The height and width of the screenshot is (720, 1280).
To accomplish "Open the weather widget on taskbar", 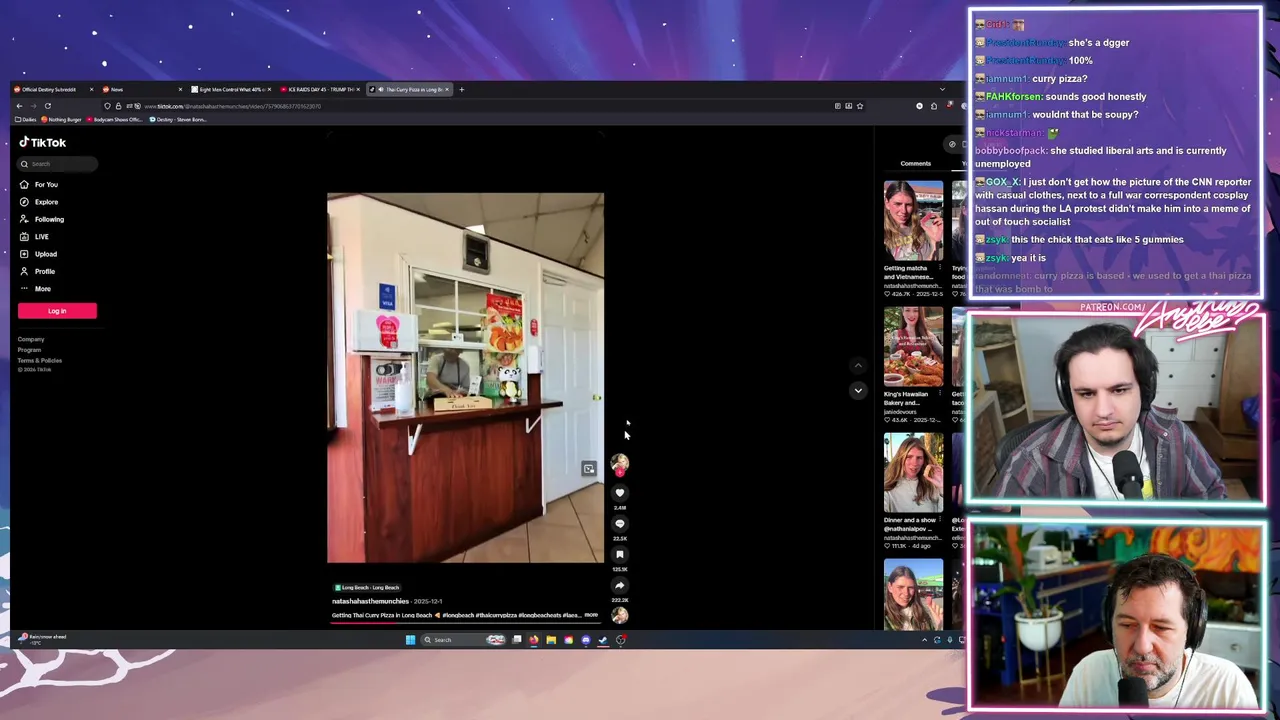I will point(42,639).
